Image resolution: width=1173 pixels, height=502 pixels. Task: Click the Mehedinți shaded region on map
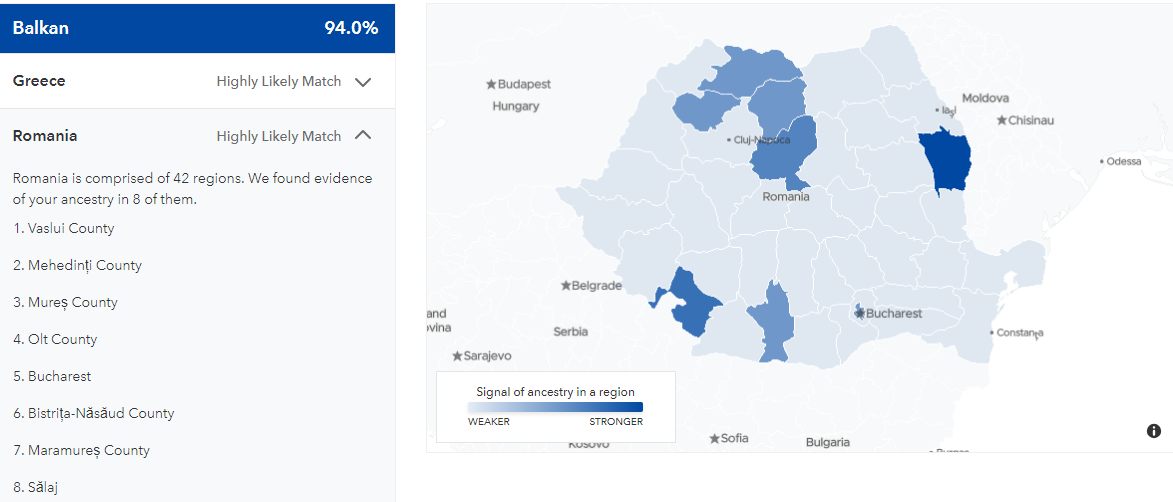(x=690, y=303)
